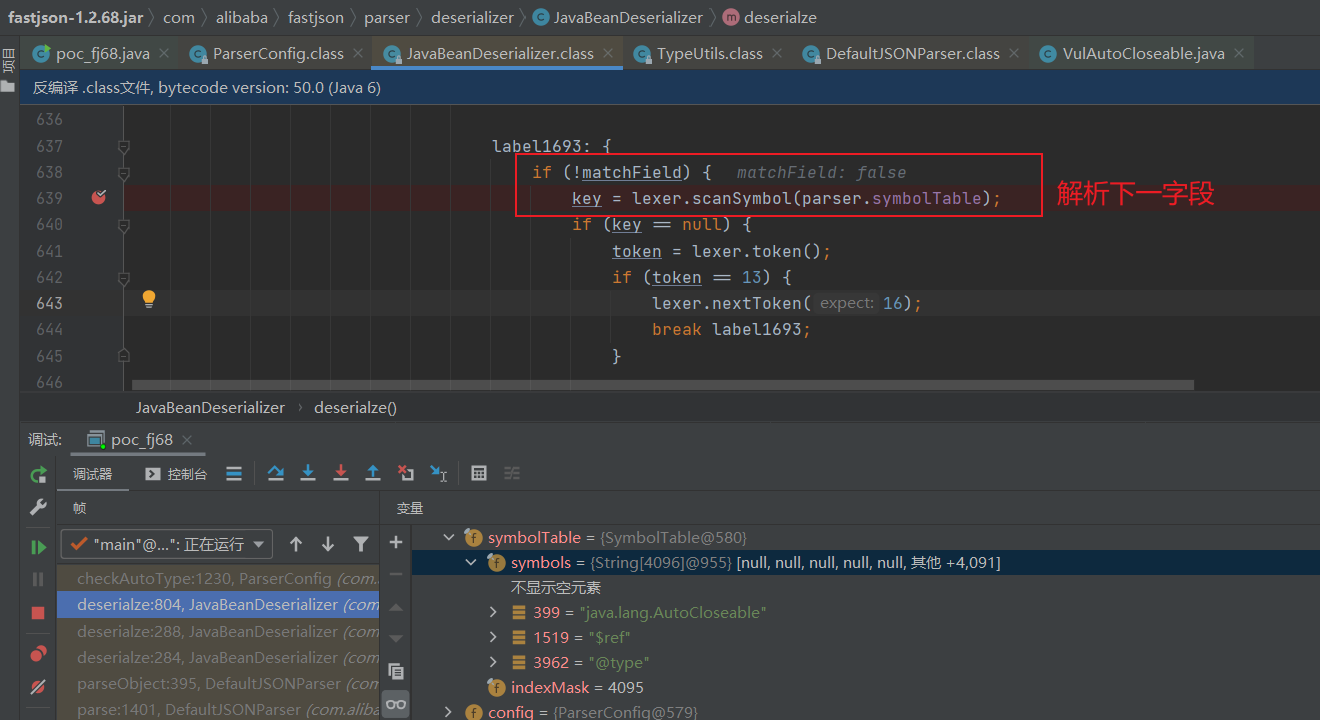
Task: Collapse the symbols array node
Action: [471, 562]
